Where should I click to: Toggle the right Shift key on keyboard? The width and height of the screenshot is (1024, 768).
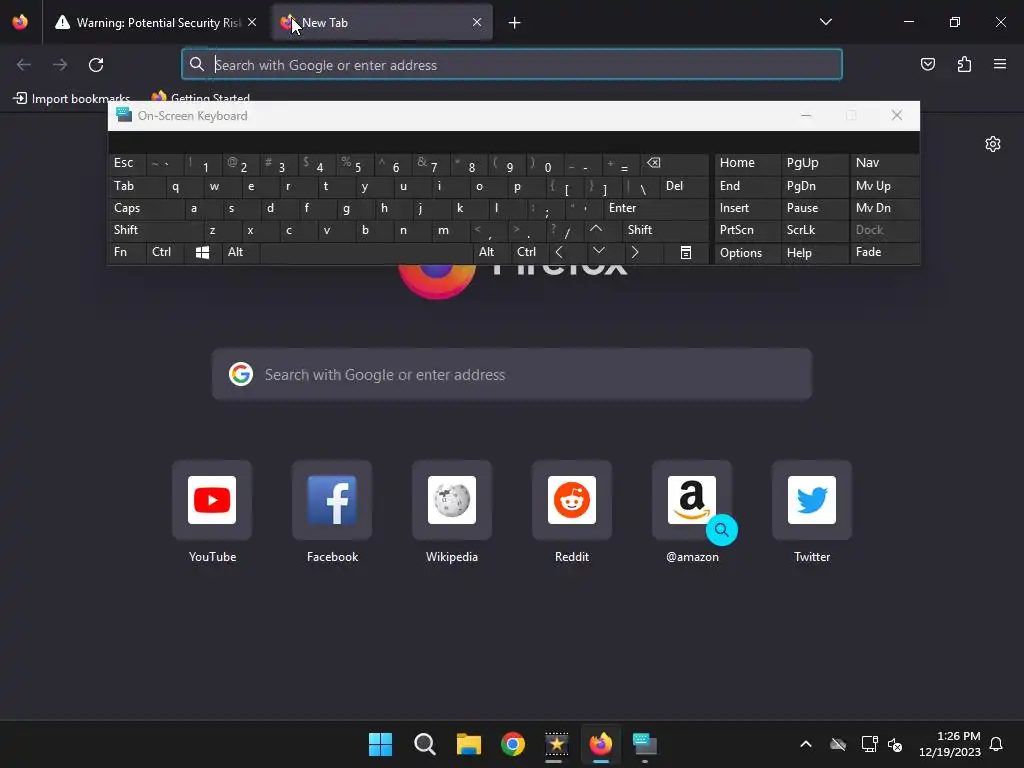point(665,230)
